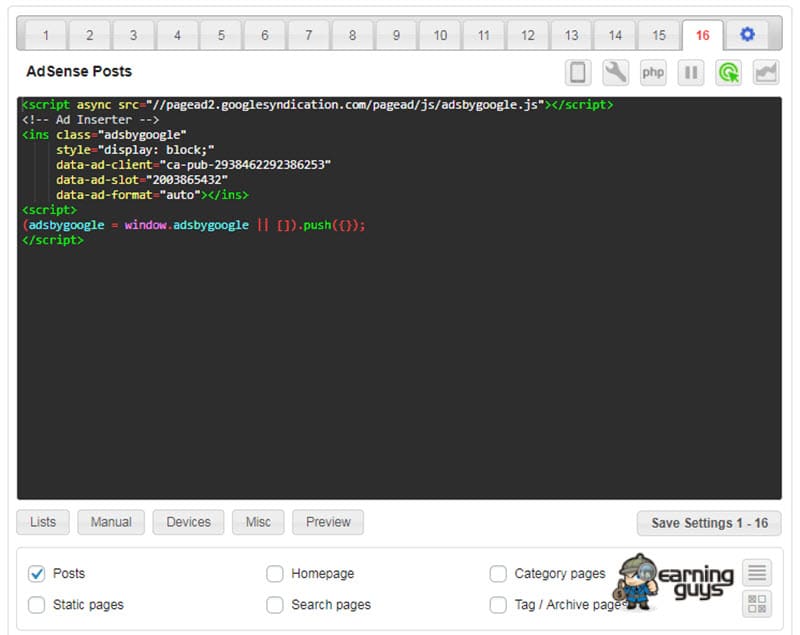This screenshot has width=800, height=635.
Task: Click inside the code editor area
Action: point(399,298)
